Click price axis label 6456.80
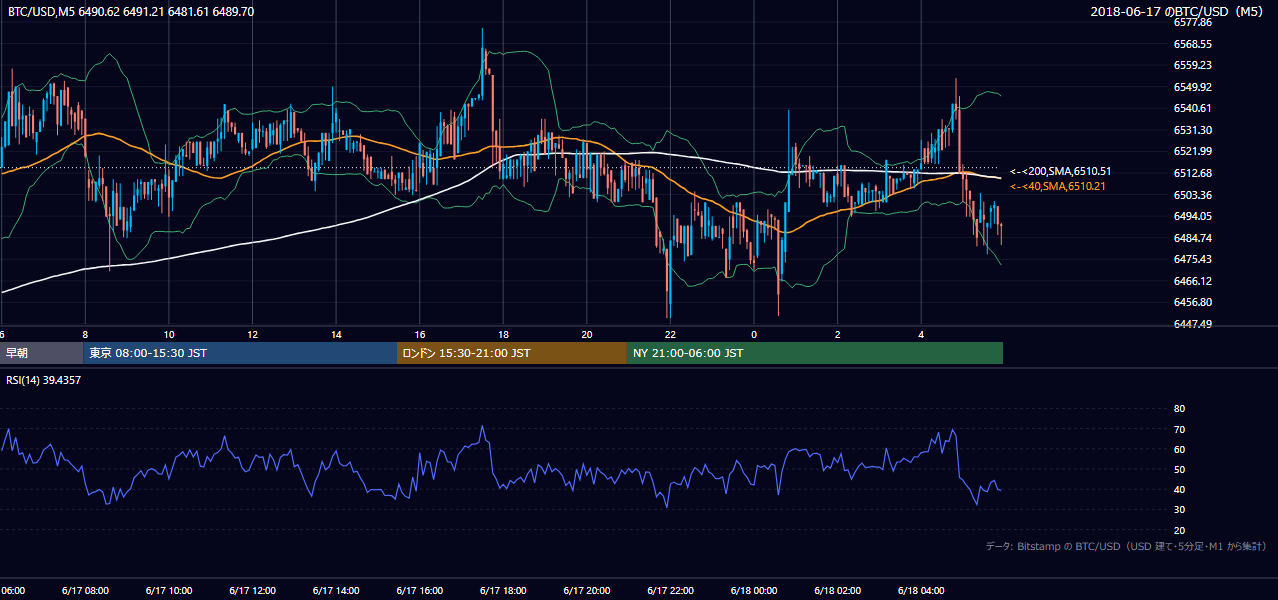Image resolution: width=1278 pixels, height=600 pixels. coord(1193,302)
